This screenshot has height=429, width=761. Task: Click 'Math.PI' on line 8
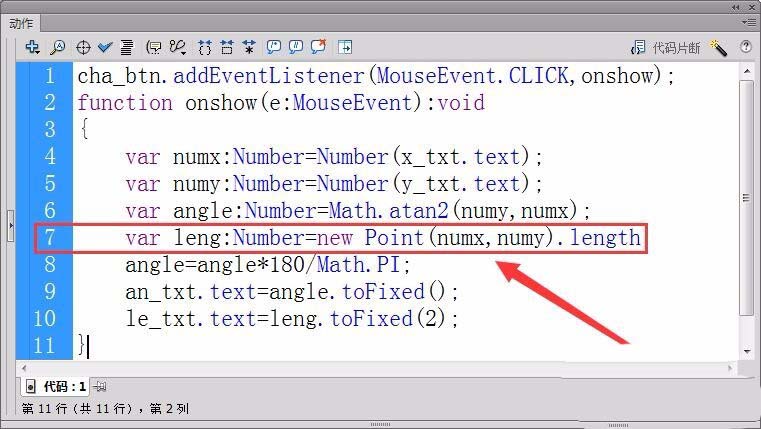pos(358,265)
